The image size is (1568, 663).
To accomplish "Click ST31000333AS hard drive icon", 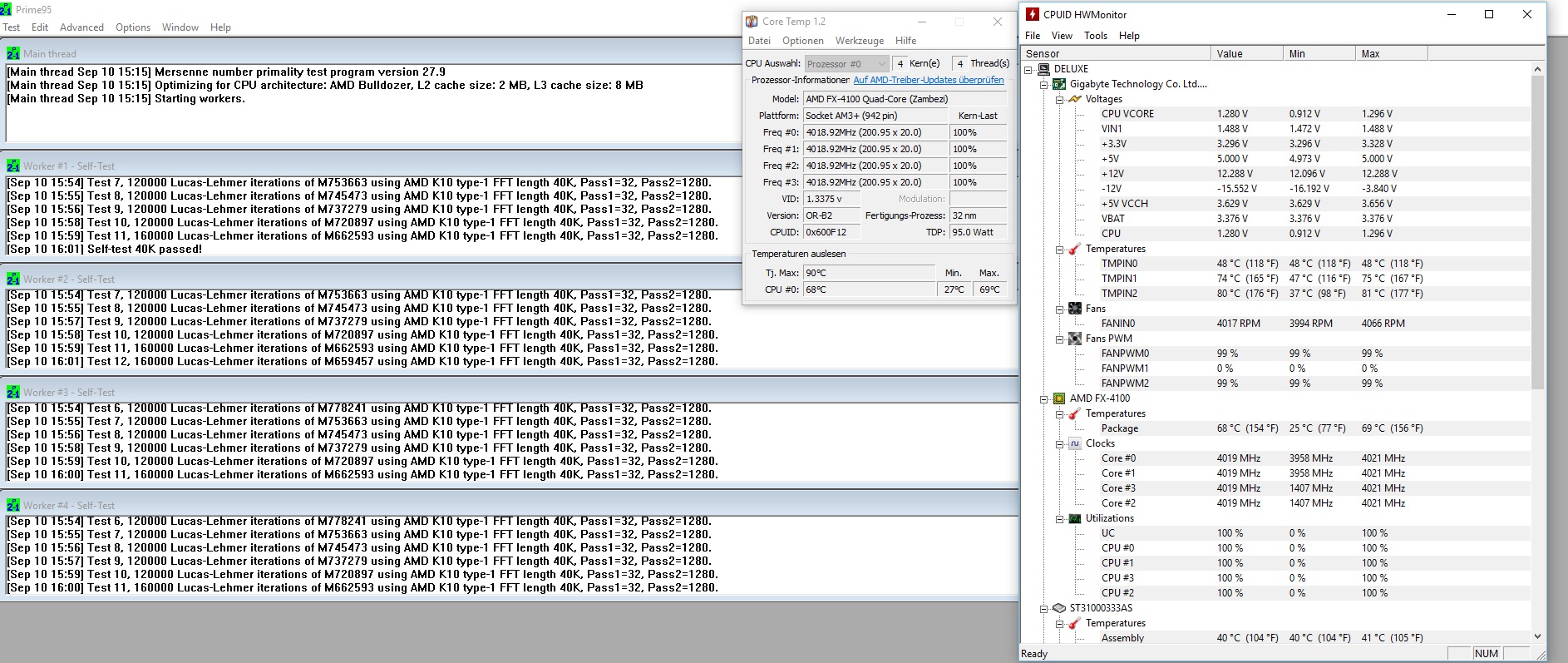I will coord(1059,608).
